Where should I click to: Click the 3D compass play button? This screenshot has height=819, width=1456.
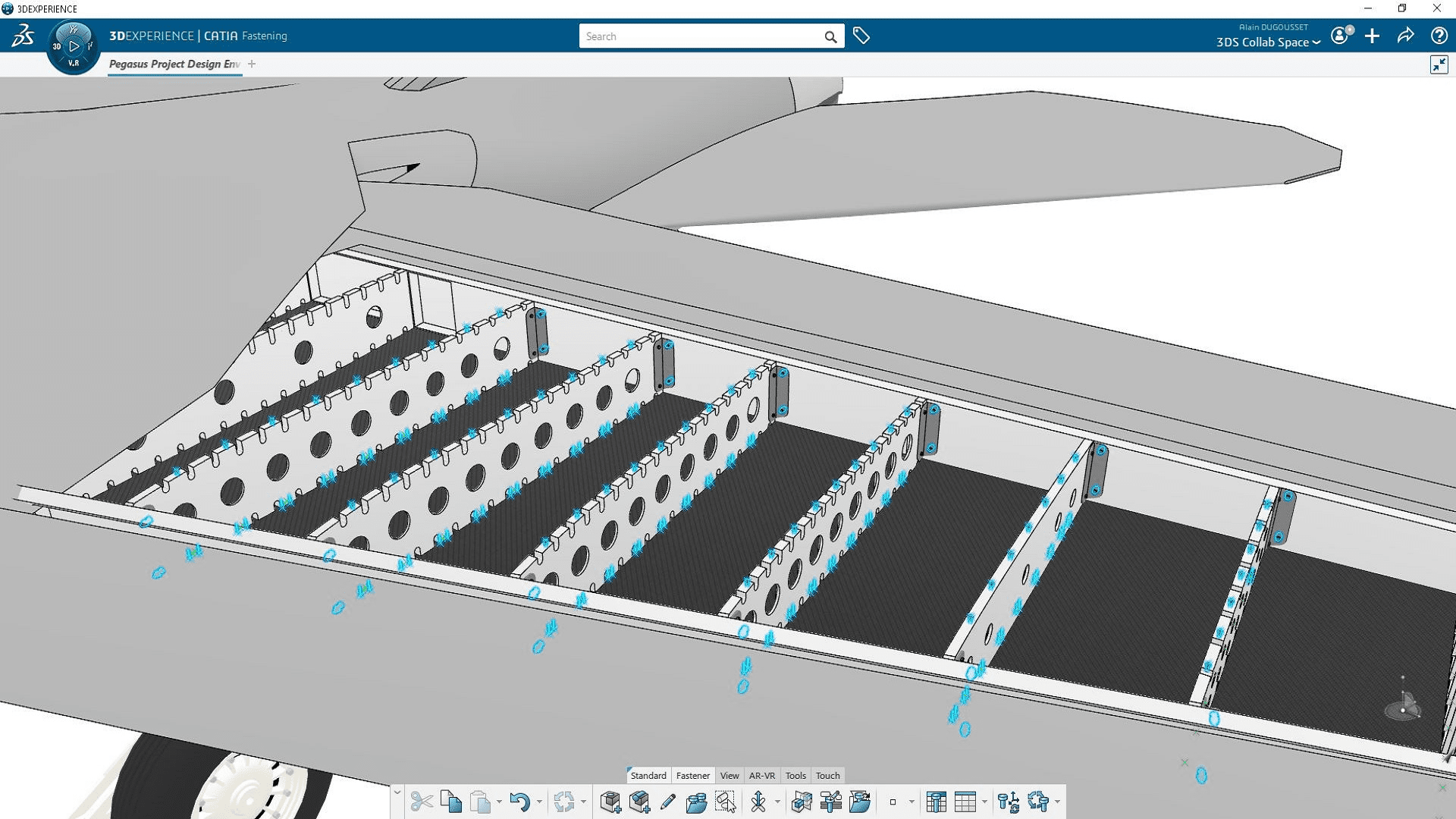(x=74, y=46)
